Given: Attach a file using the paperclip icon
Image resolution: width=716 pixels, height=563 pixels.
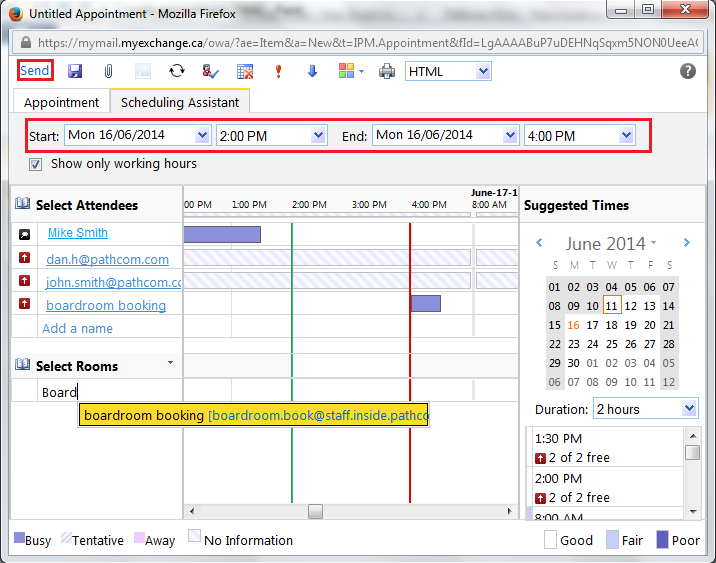Looking at the screenshot, I should click(108, 71).
